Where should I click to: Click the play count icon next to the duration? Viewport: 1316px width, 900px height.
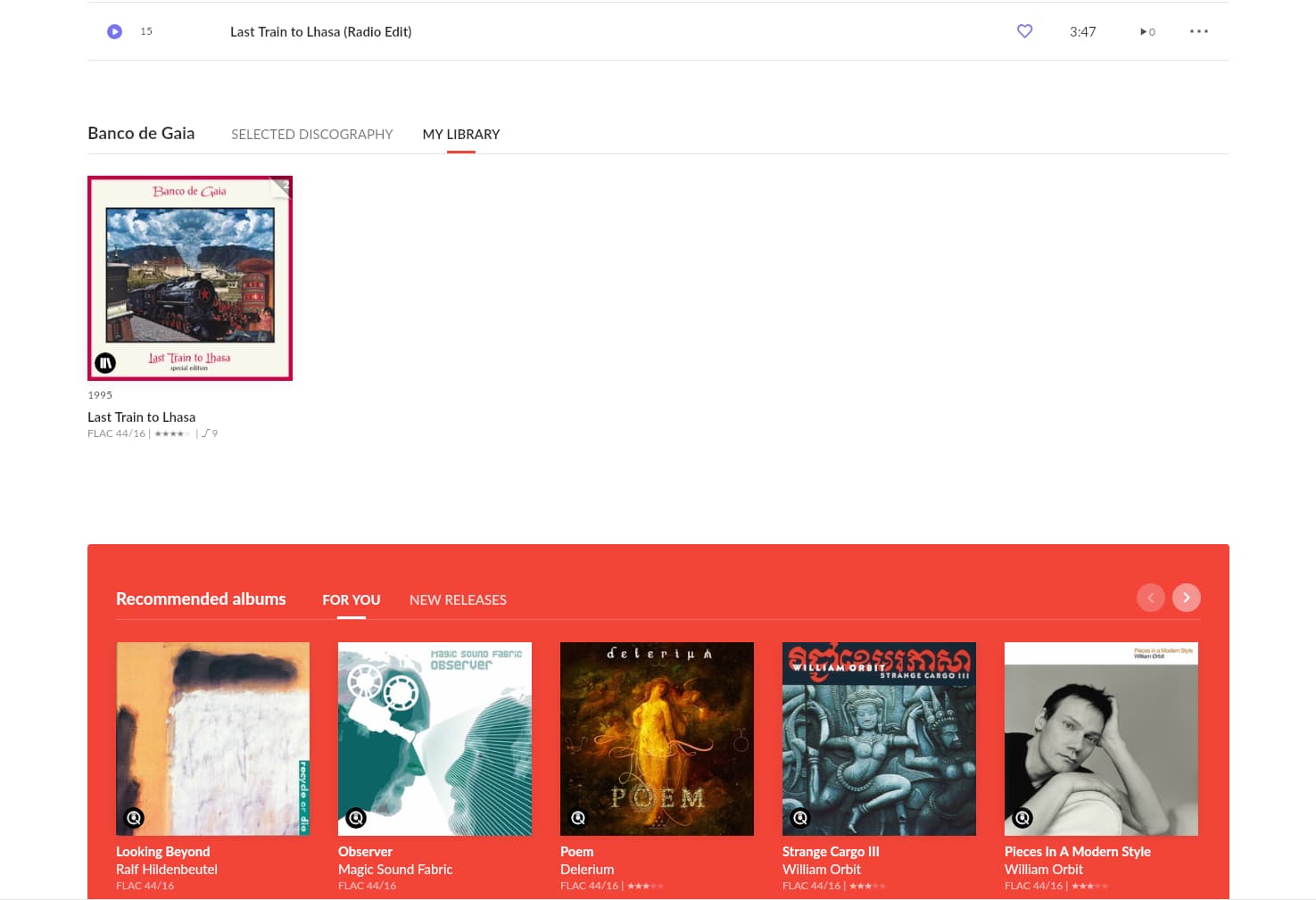(x=1146, y=31)
